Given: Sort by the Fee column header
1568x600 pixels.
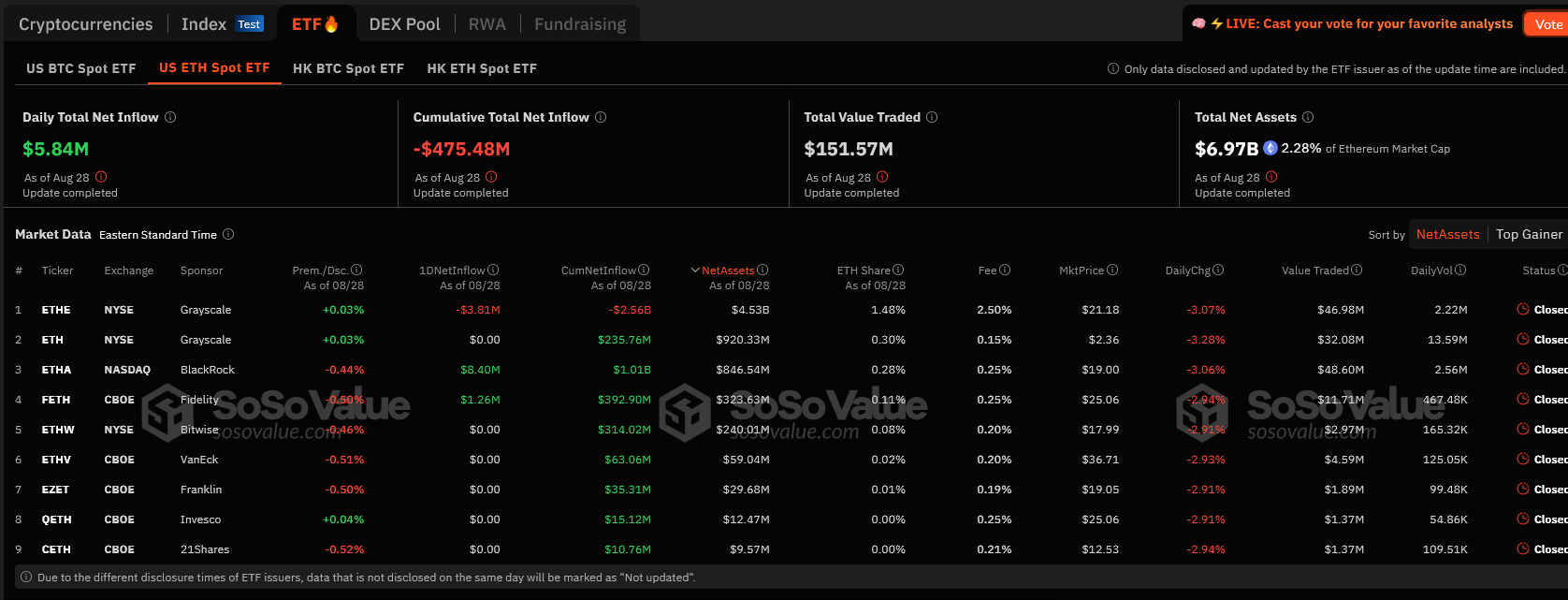Looking at the screenshot, I should pyautogui.click(x=987, y=271).
